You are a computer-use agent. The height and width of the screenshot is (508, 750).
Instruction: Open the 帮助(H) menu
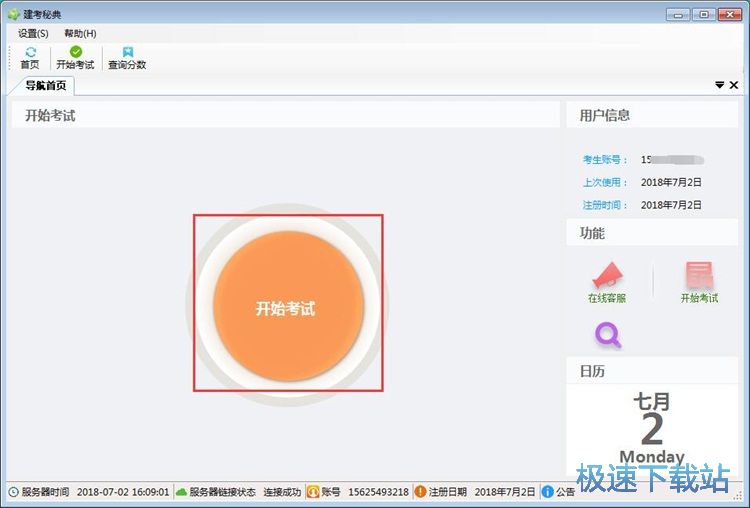80,33
